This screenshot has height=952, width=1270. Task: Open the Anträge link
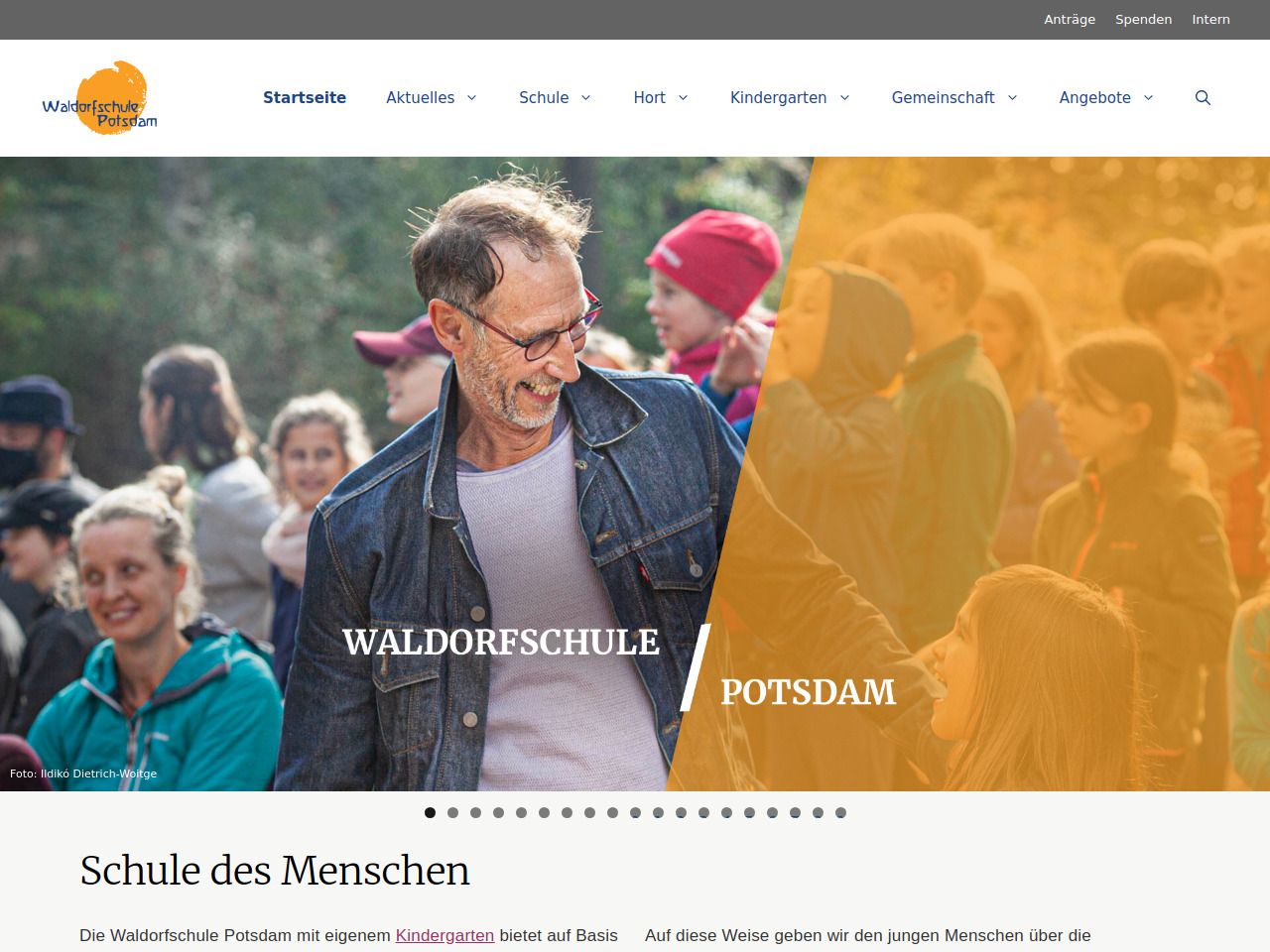coord(1070,19)
